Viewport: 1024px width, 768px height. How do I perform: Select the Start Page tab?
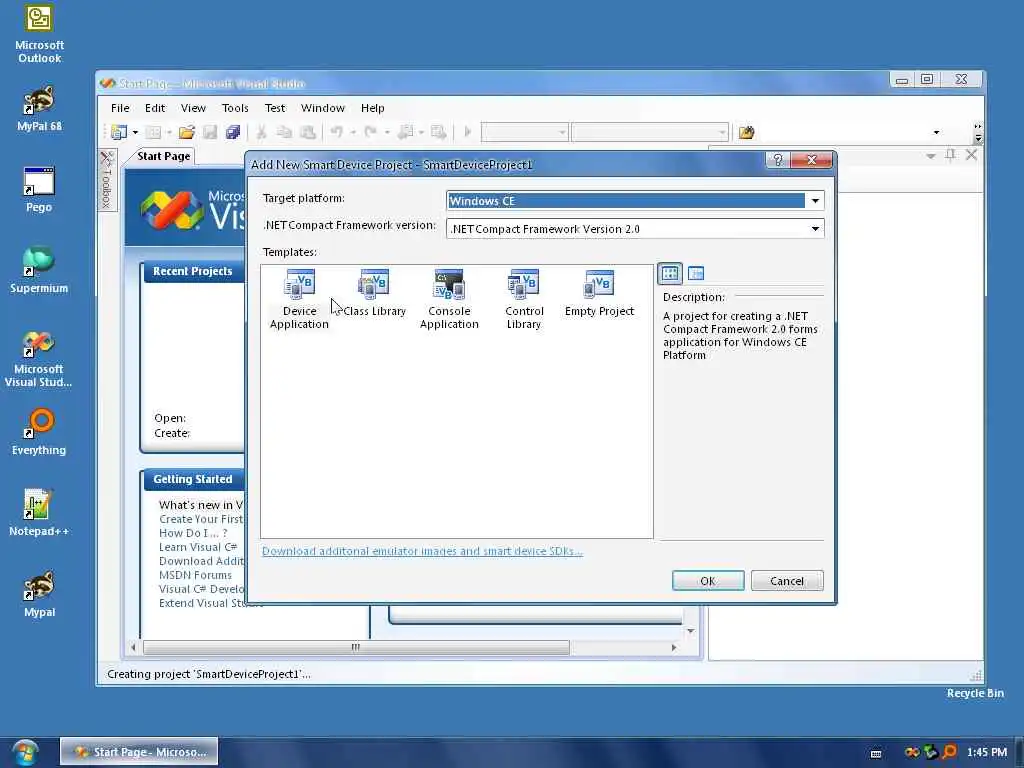[x=163, y=156]
